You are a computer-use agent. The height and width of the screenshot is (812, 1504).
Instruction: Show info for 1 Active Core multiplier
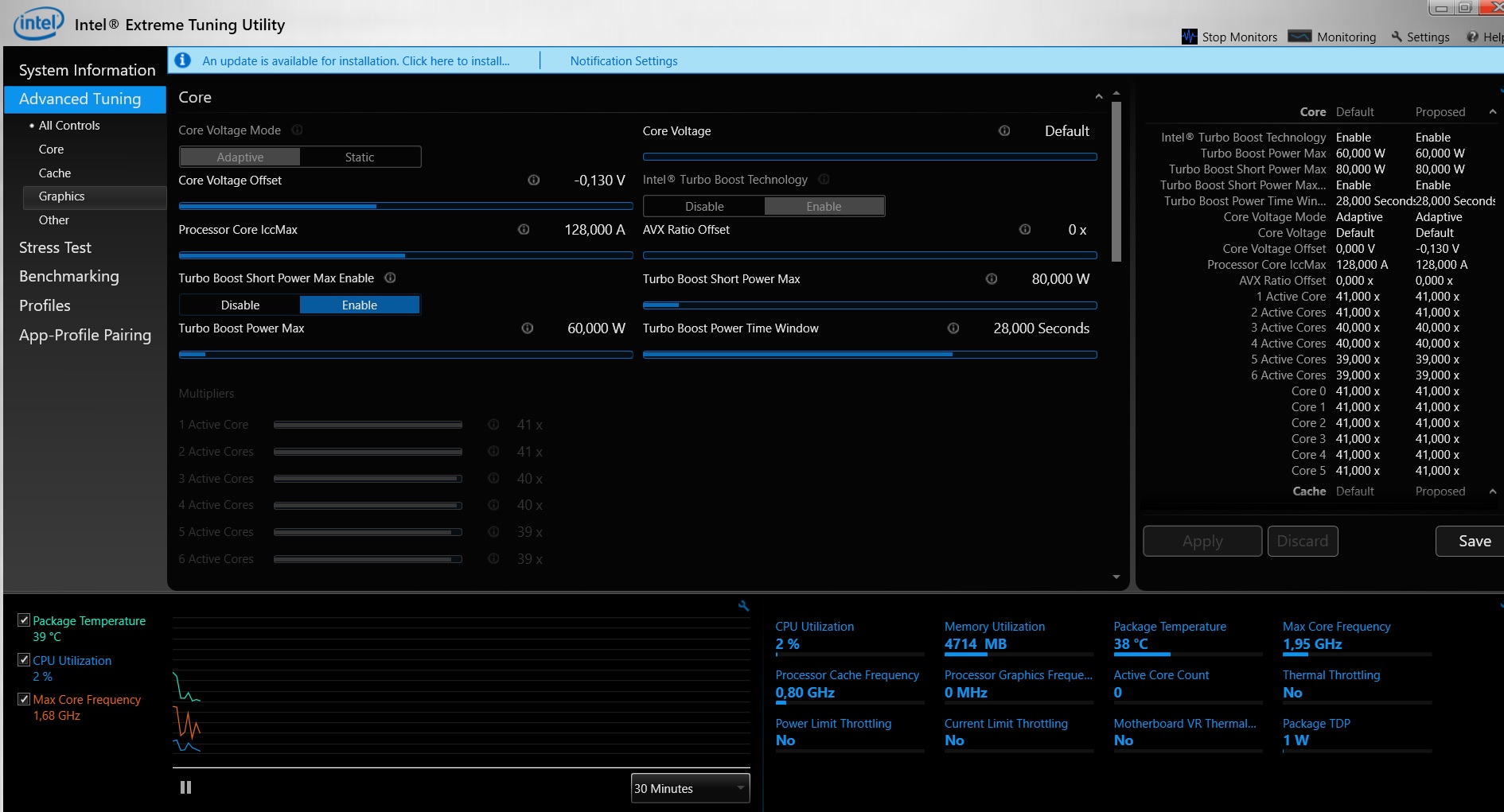(x=493, y=425)
